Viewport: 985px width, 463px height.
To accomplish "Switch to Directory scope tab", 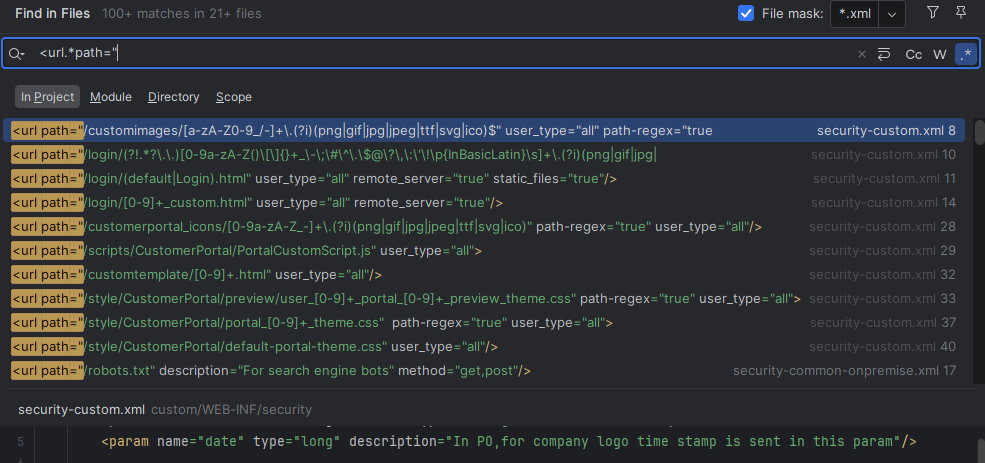I will (x=173, y=97).
